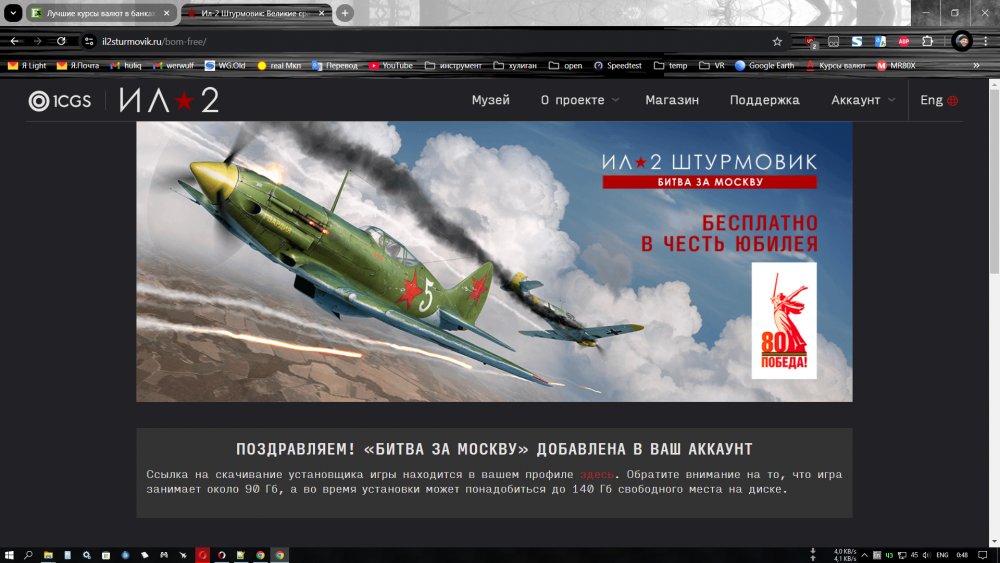
Task: Open the Google Earth bookmark
Action: (x=765, y=65)
